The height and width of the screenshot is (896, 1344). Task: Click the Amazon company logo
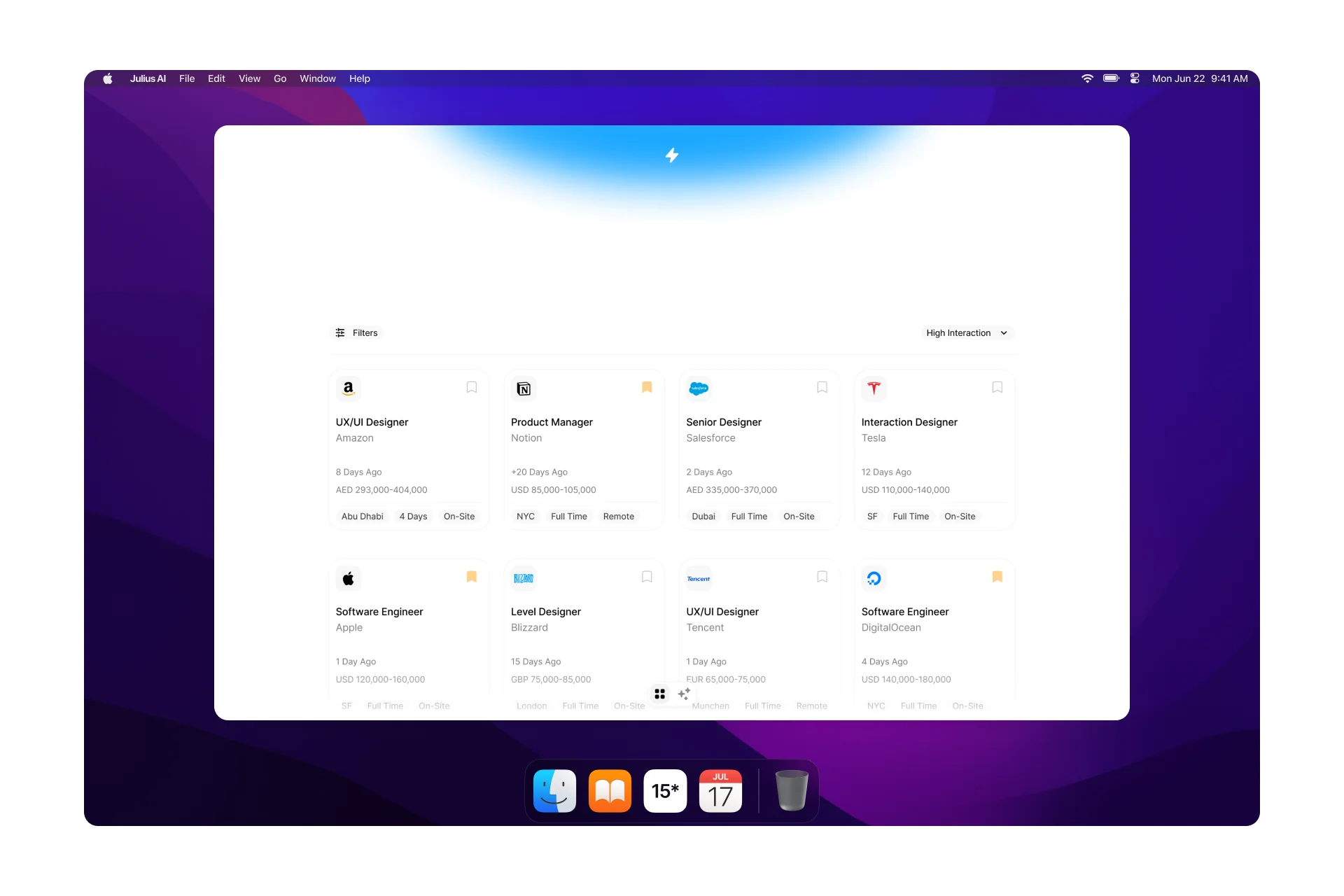pos(349,388)
